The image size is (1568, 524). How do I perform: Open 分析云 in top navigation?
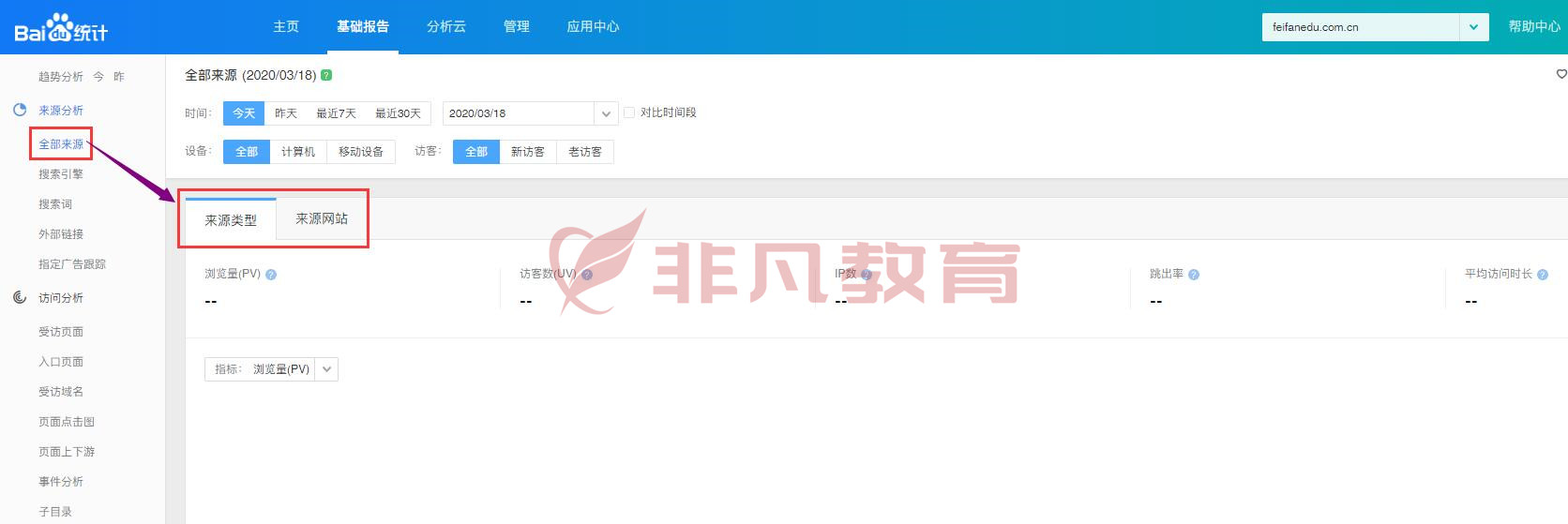point(446,26)
